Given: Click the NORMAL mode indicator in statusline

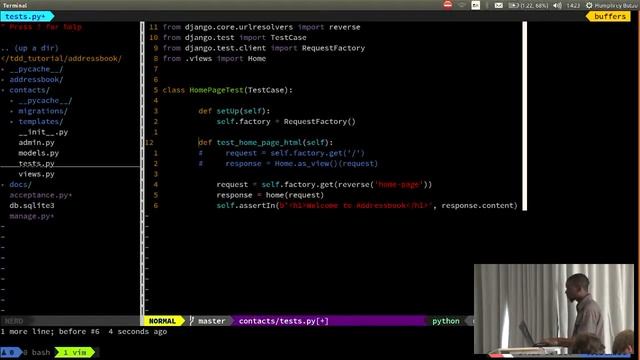Looking at the screenshot, I should tap(162, 321).
